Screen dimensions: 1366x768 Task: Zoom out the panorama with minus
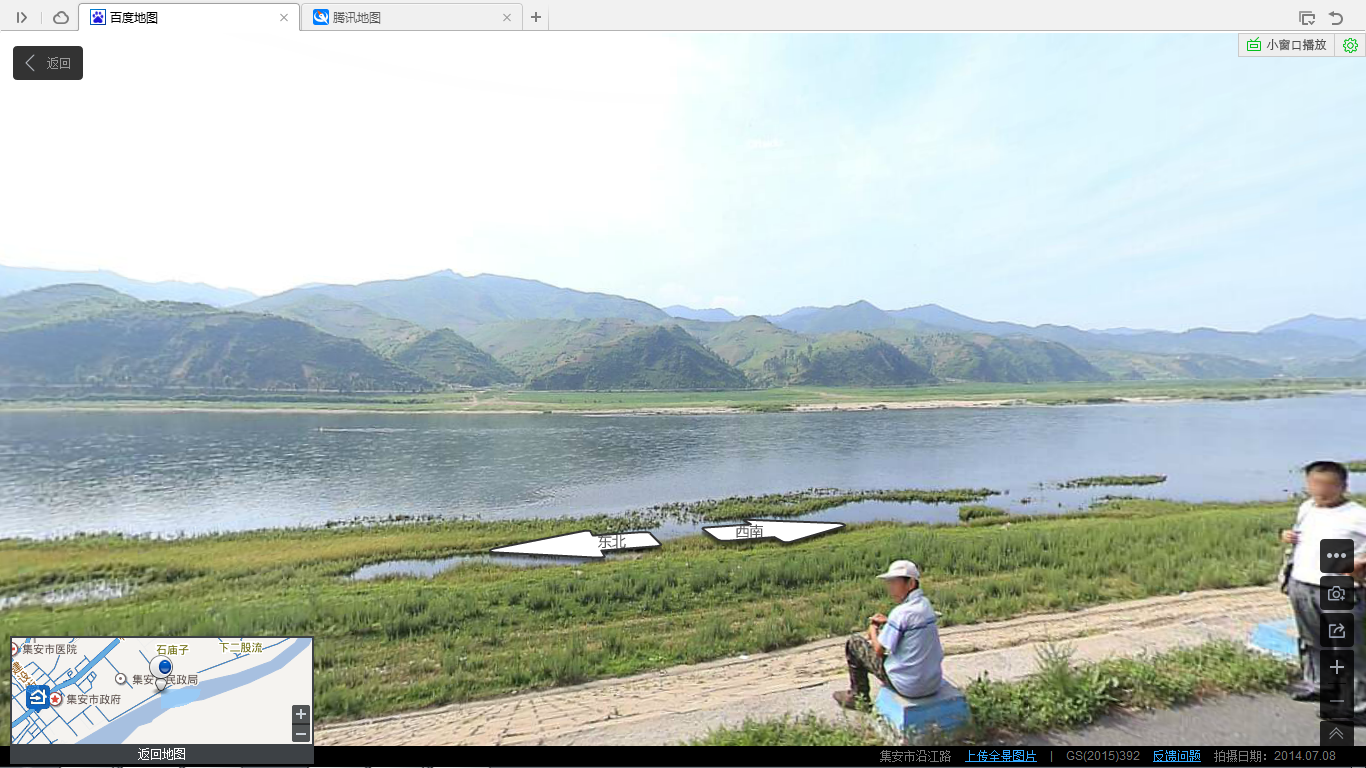click(1337, 701)
